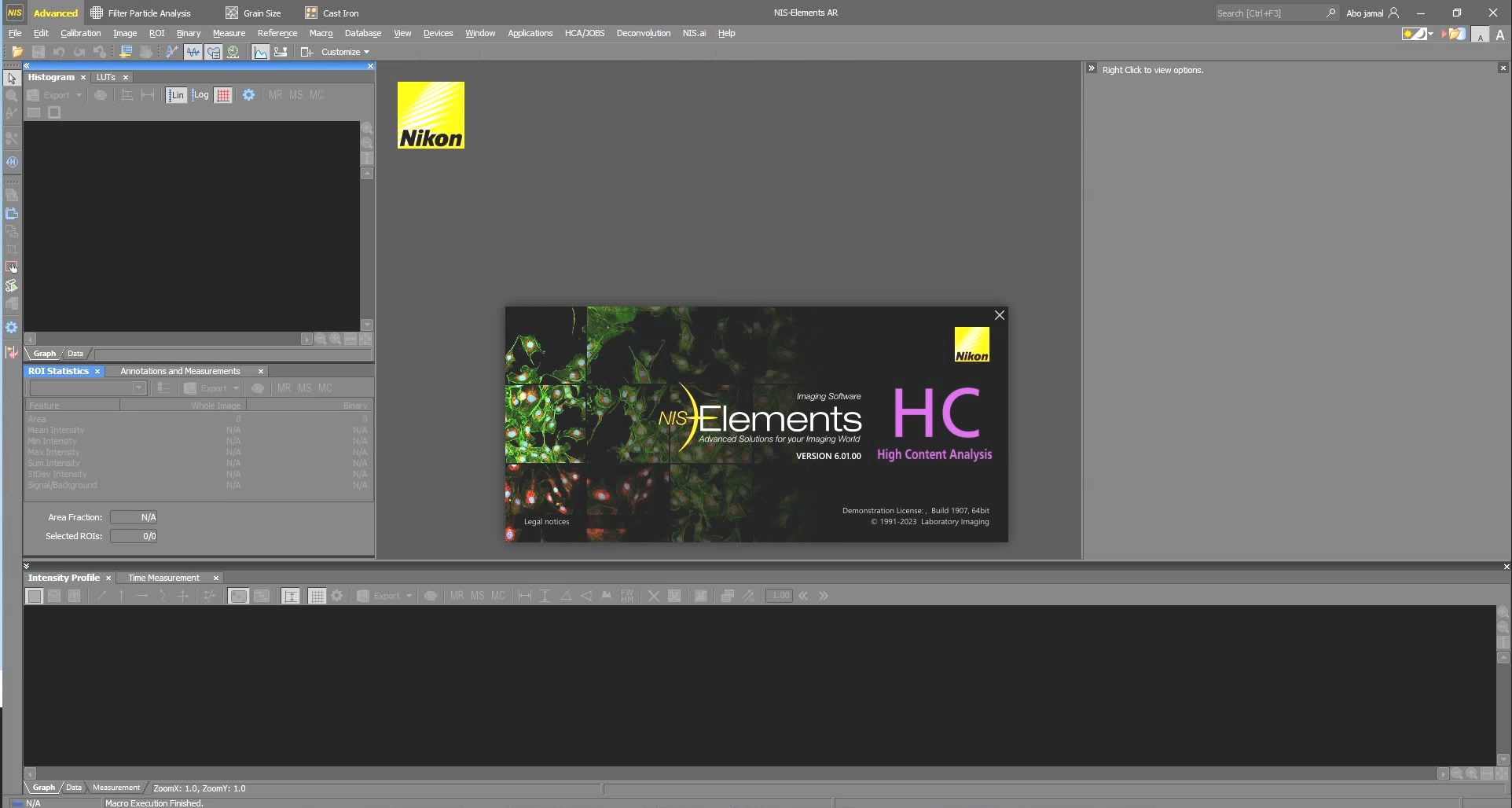The width and height of the screenshot is (1512, 808).
Task: Collapse the bottom panel with the double chevron
Action: [x=27, y=566]
